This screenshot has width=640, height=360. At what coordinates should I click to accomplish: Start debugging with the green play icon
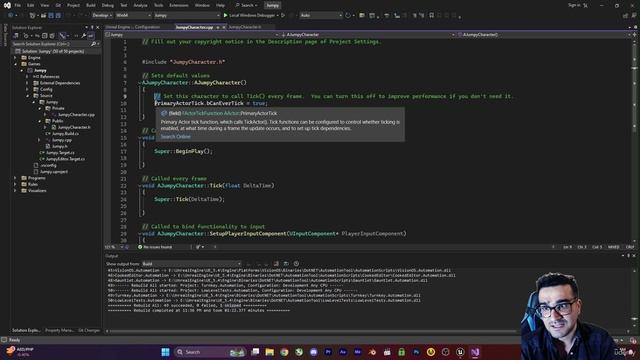click(x=225, y=15)
